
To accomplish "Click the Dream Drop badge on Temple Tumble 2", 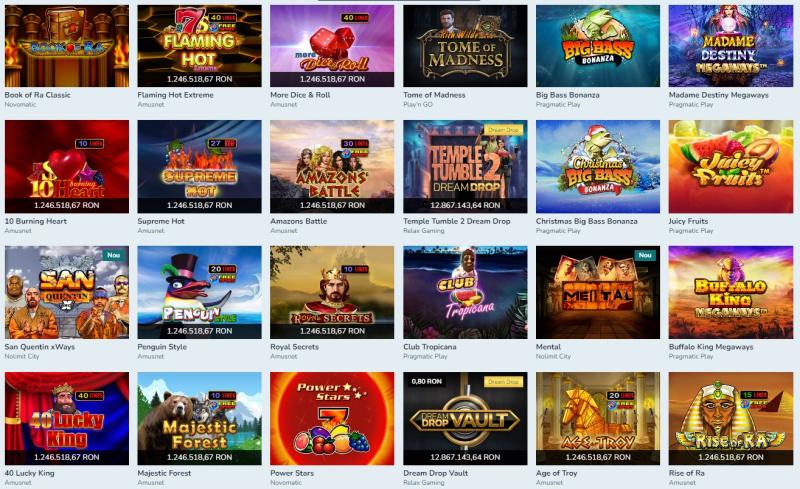I will pyautogui.click(x=503, y=130).
